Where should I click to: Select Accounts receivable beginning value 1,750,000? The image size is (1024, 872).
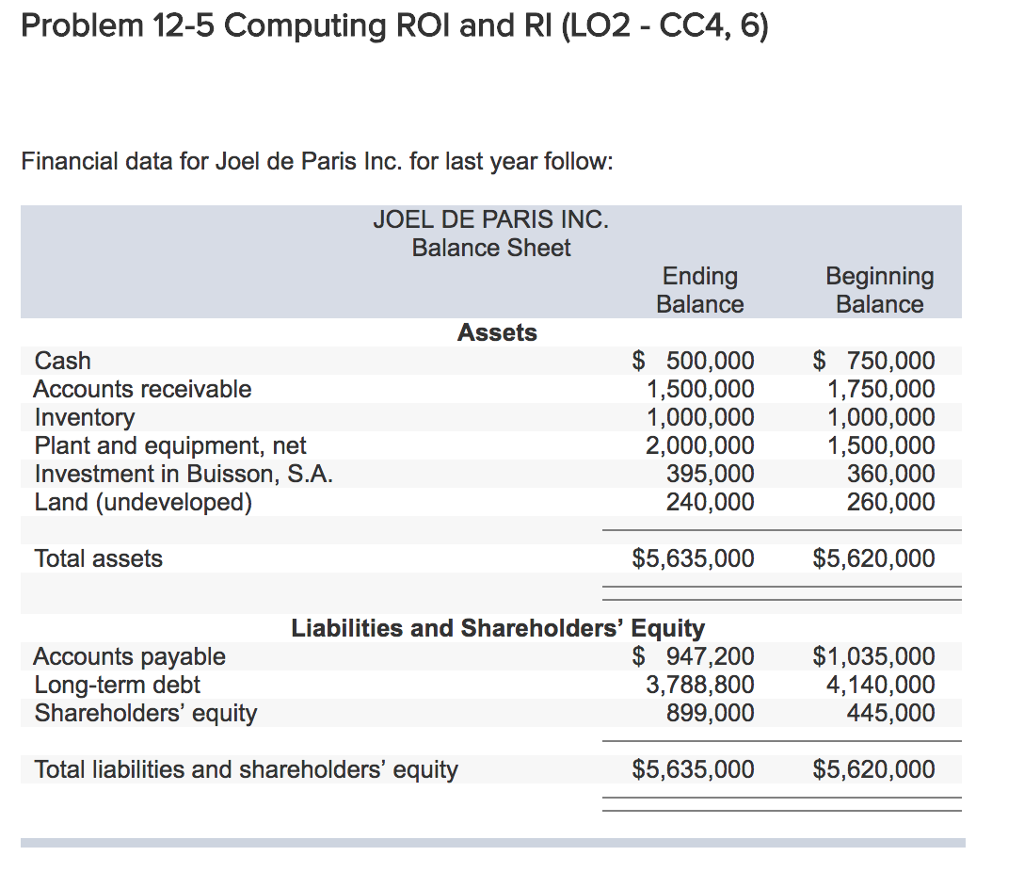881,389
